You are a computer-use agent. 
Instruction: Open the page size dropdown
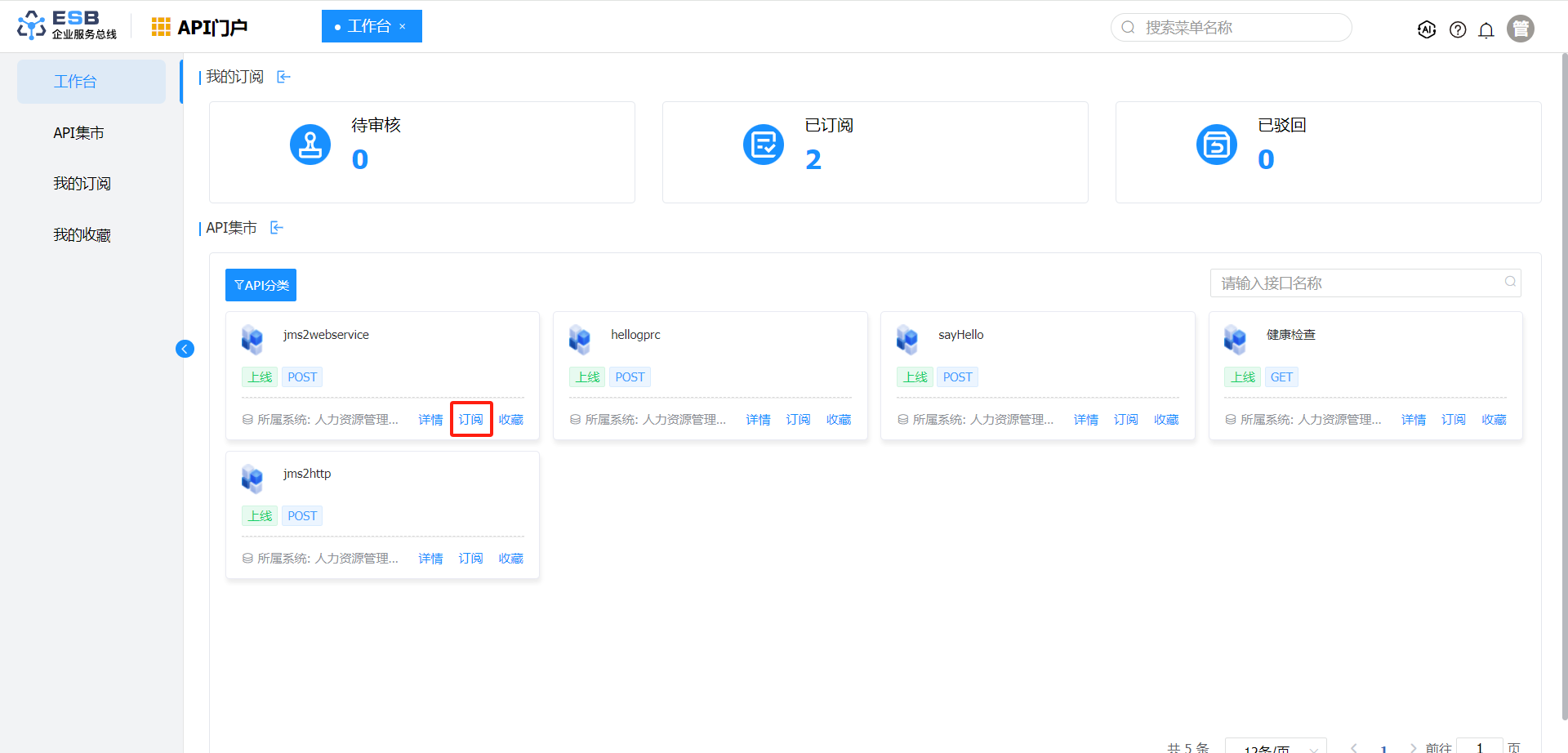click(x=1276, y=746)
